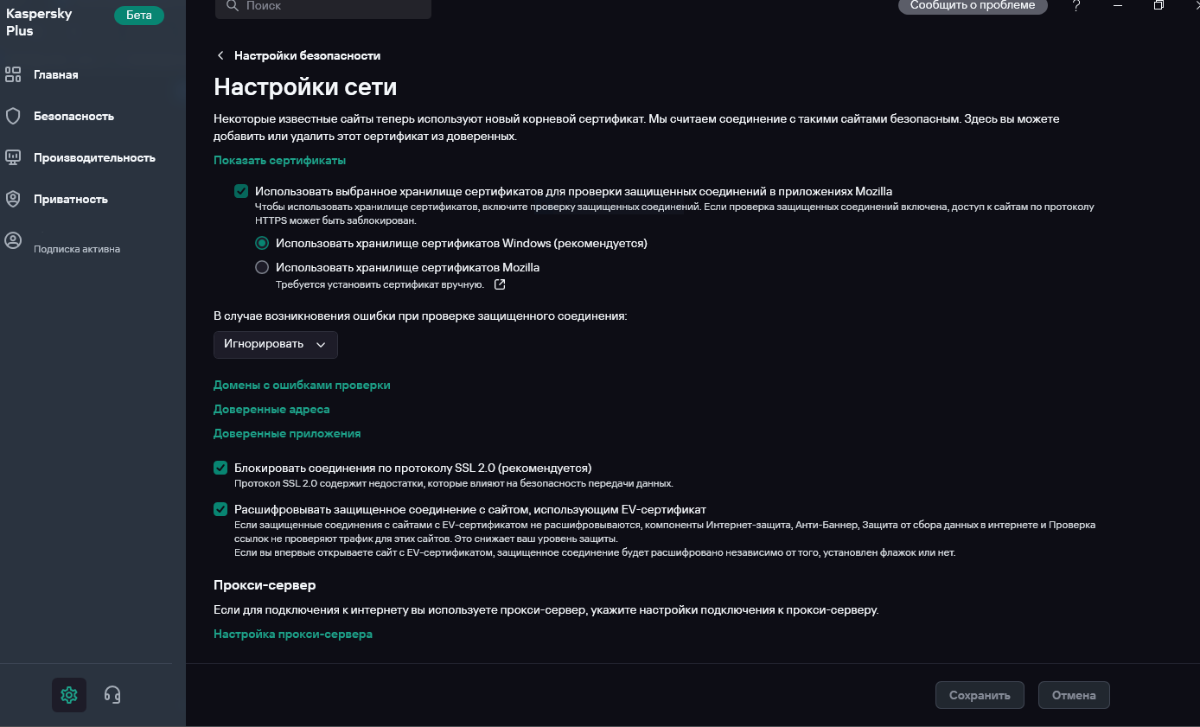Uncheck the Mozilla certificate store usage checkbox
The height and width of the screenshot is (727, 1200).
pos(241,190)
